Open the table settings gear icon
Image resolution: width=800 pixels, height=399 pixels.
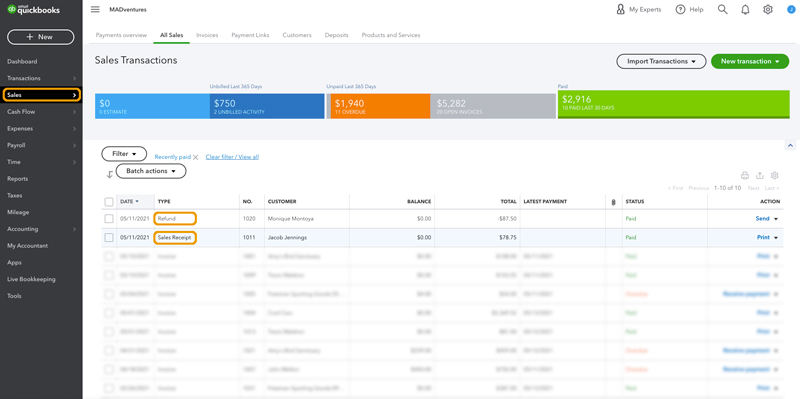(774, 176)
